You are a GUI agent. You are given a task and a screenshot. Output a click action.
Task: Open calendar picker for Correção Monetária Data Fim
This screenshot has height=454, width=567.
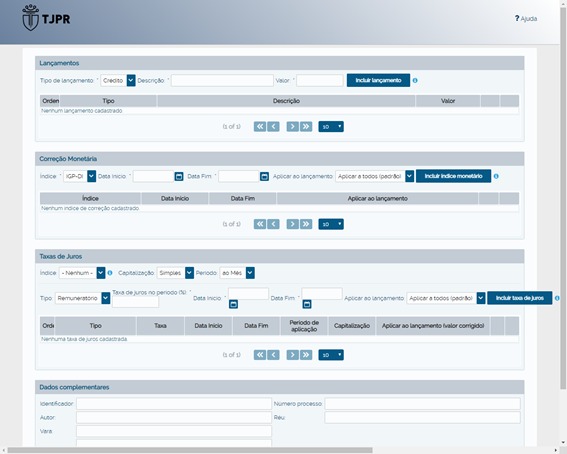264,176
